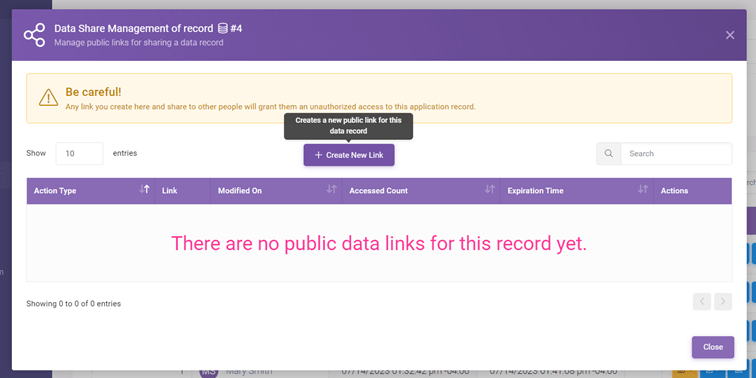Click the share icon in dialog header

pyautogui.click(x=34, y=35)
